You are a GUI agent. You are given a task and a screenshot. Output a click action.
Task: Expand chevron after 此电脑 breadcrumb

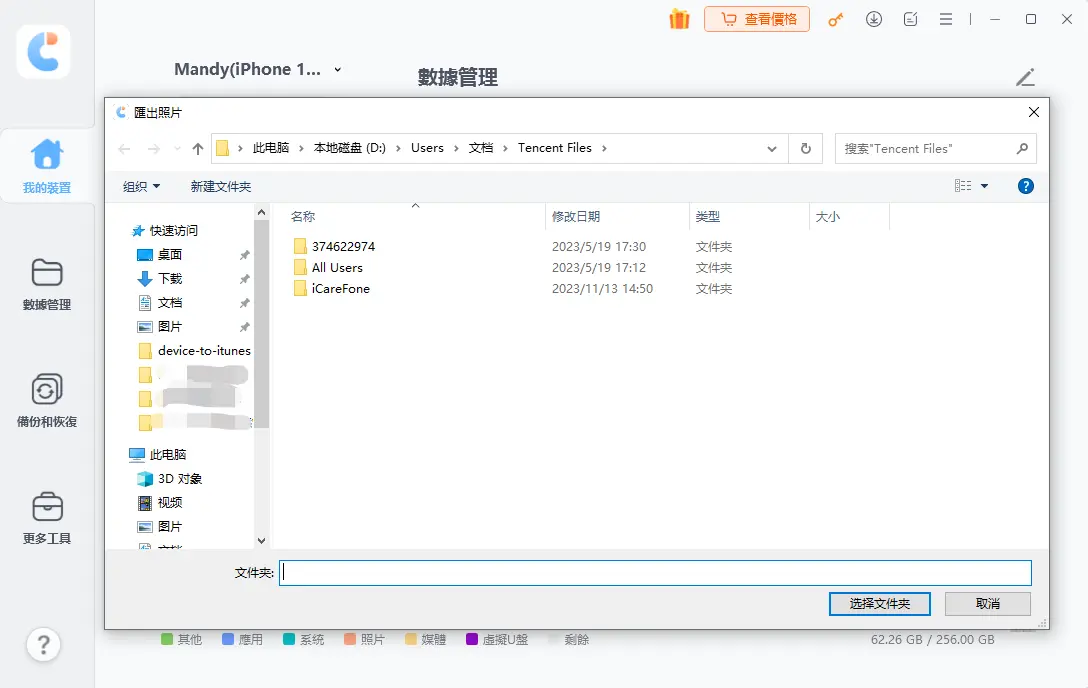tap(301, 148)
